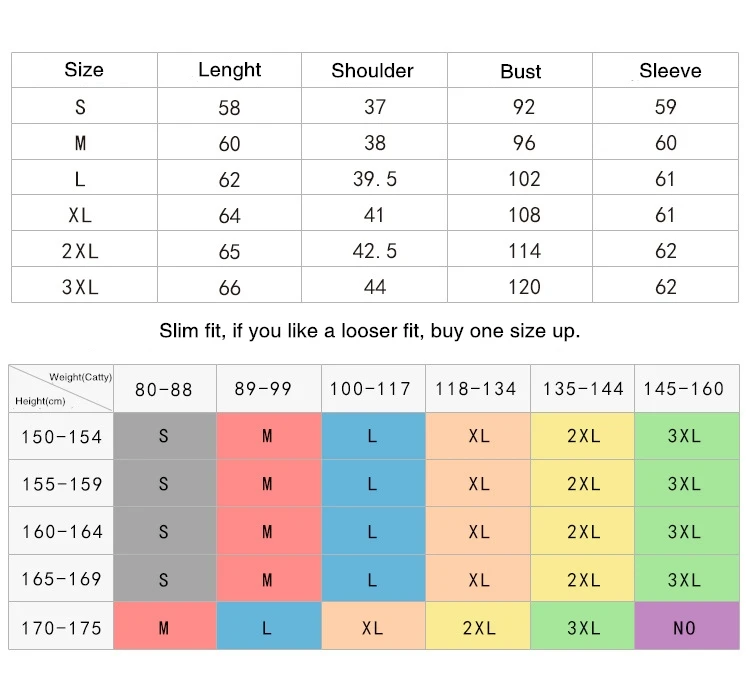This screenshot has height=680, width=749.
Task: Select the 3XL size row label
Action: (80, 287)
